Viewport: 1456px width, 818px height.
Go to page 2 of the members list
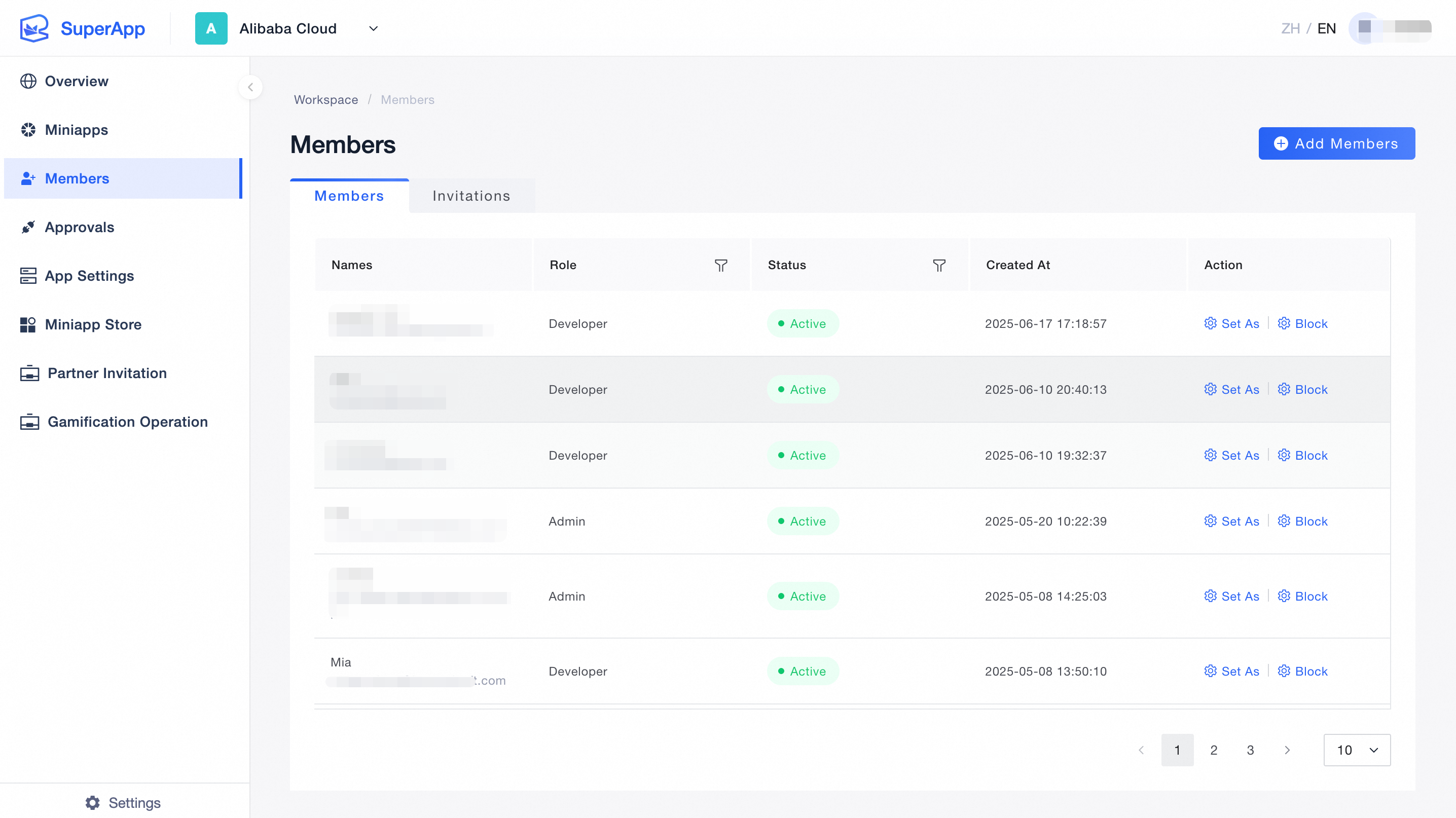tap(1214, 750)
